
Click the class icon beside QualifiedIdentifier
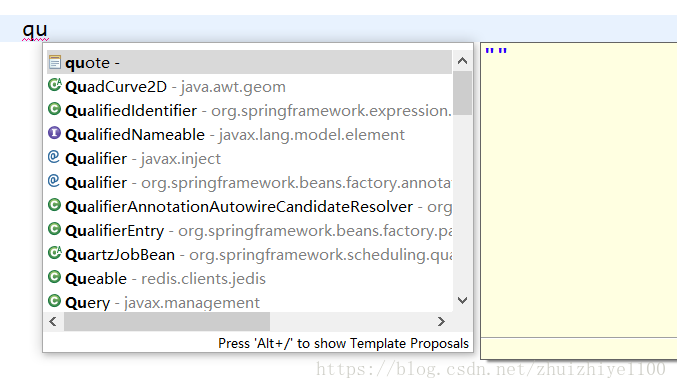pyautogui.click(x=54, y=109)
